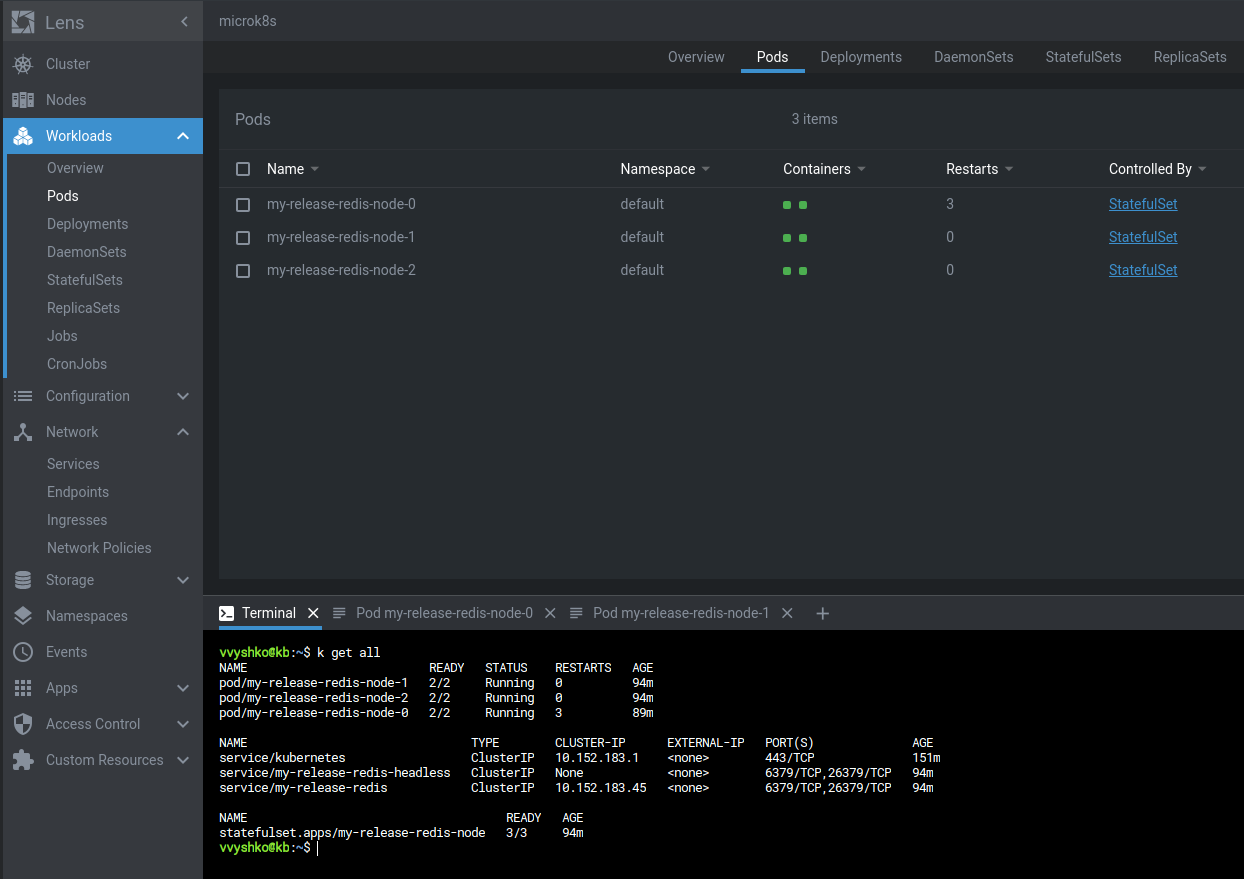This screenshot has width=1244, height=879.
Task: Add a new dock tab with plus
Action: coord(823,613)
